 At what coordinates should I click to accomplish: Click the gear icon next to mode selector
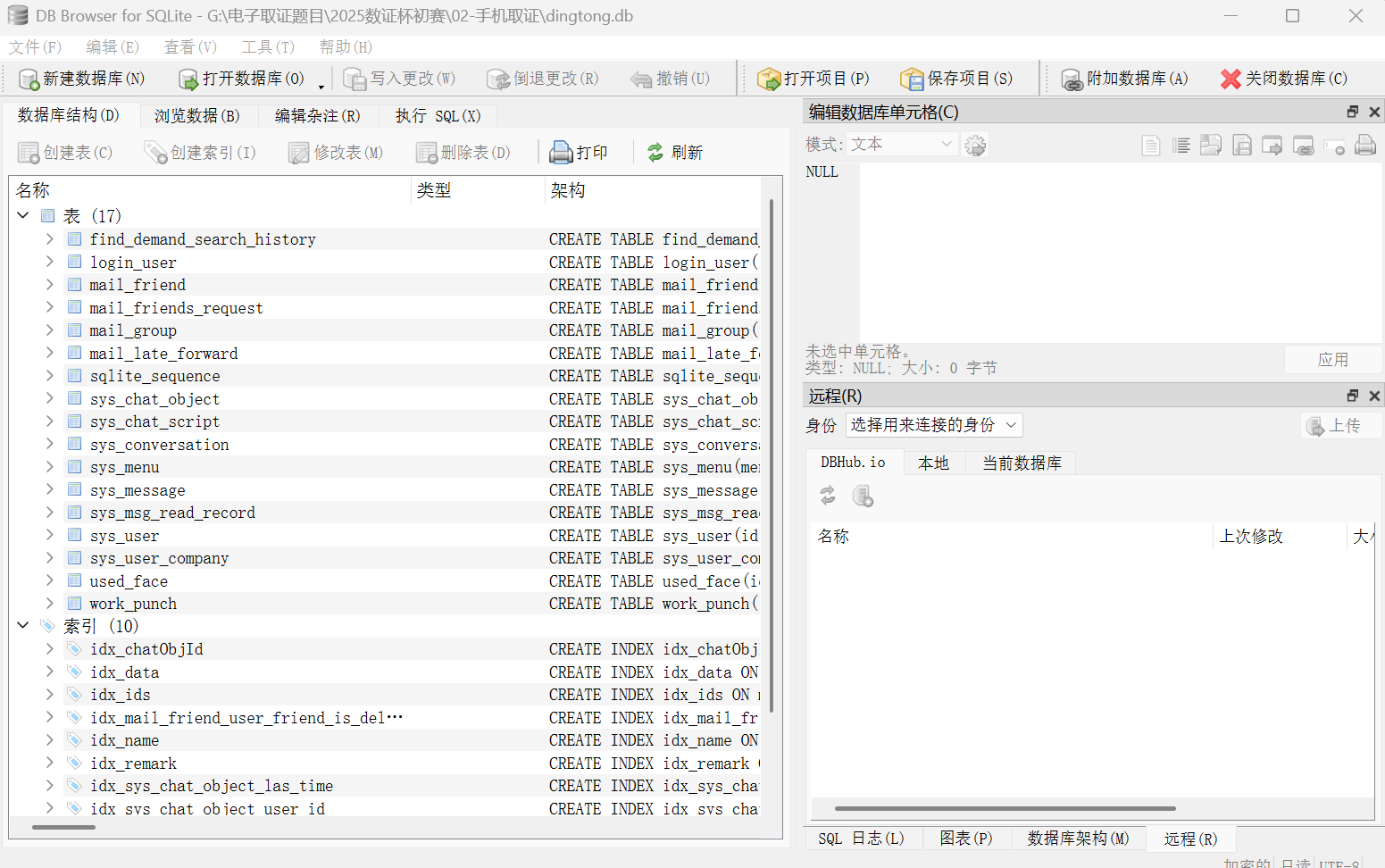coord(975,146)
